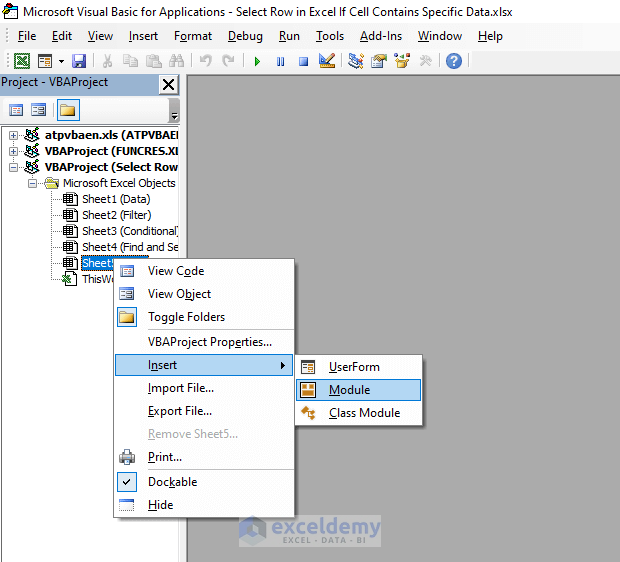Viewport: 620px width, 562px height.
Task: Click the Sheet4 worksheet icon in tree
Action: [70, 247]
